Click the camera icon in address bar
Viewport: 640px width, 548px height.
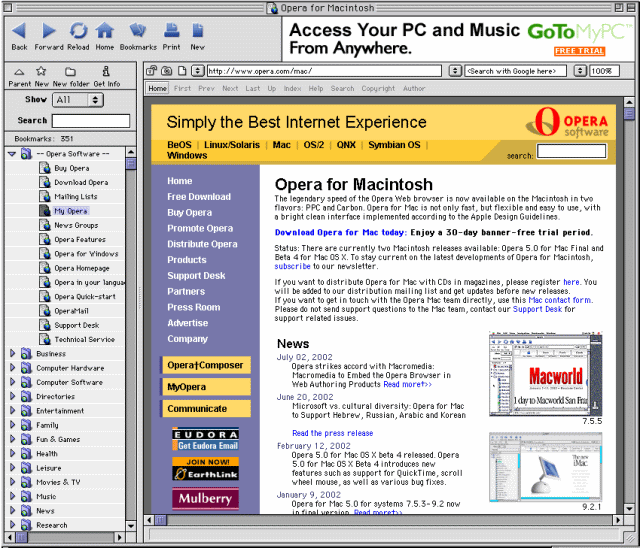[167, 71]
